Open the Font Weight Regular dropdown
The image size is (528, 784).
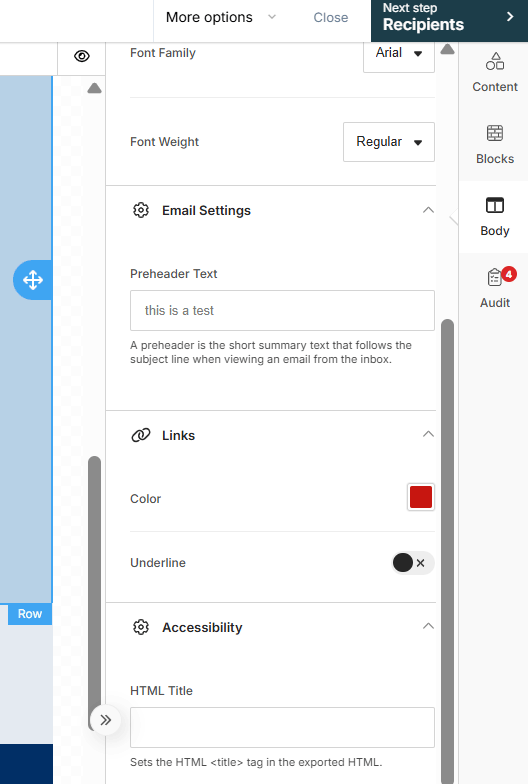[x=388, y=142]
